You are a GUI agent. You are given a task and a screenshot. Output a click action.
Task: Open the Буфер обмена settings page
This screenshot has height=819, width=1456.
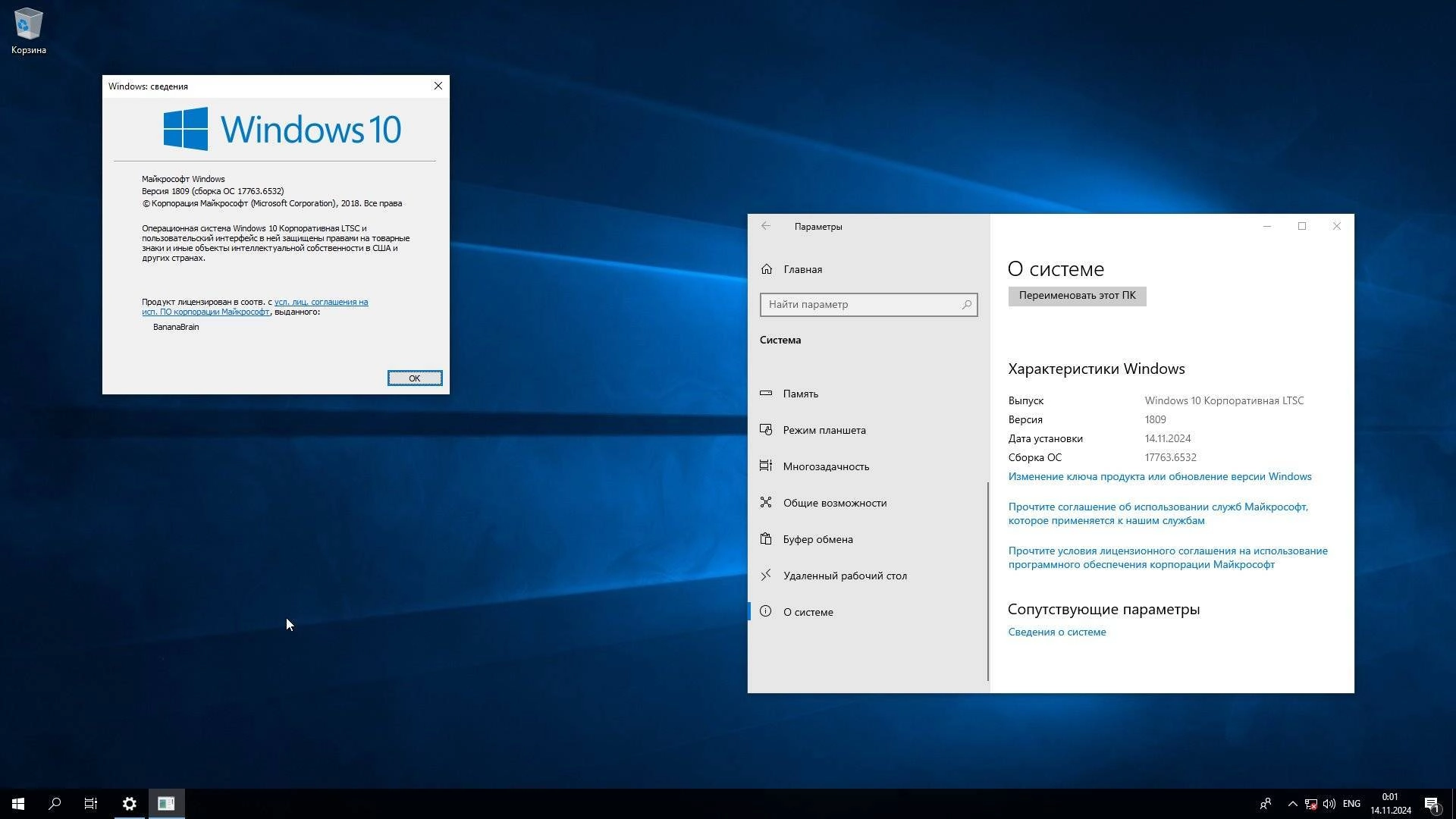pos(868,539)
